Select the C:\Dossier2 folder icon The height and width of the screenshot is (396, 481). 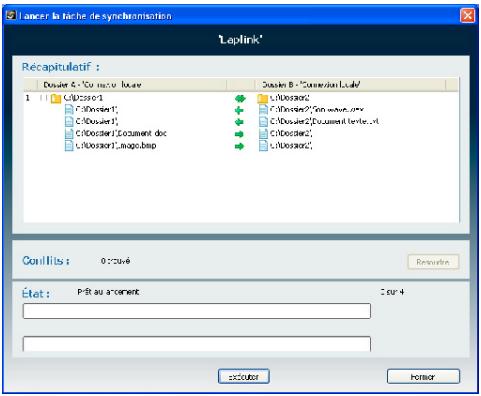pos(263,98)
